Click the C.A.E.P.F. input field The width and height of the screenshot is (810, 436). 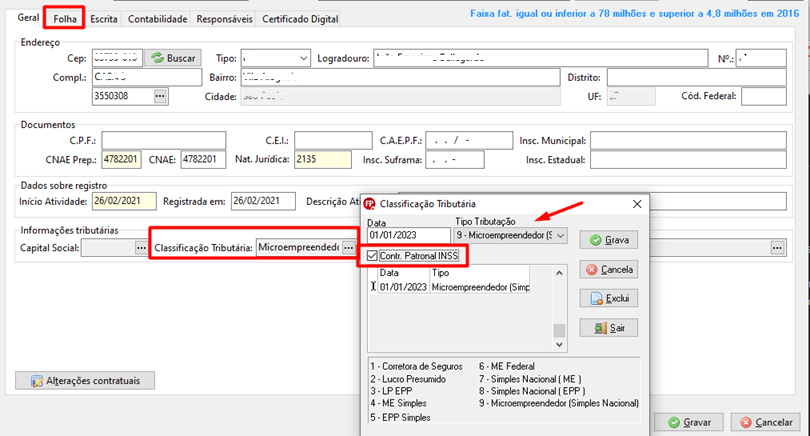470,141
